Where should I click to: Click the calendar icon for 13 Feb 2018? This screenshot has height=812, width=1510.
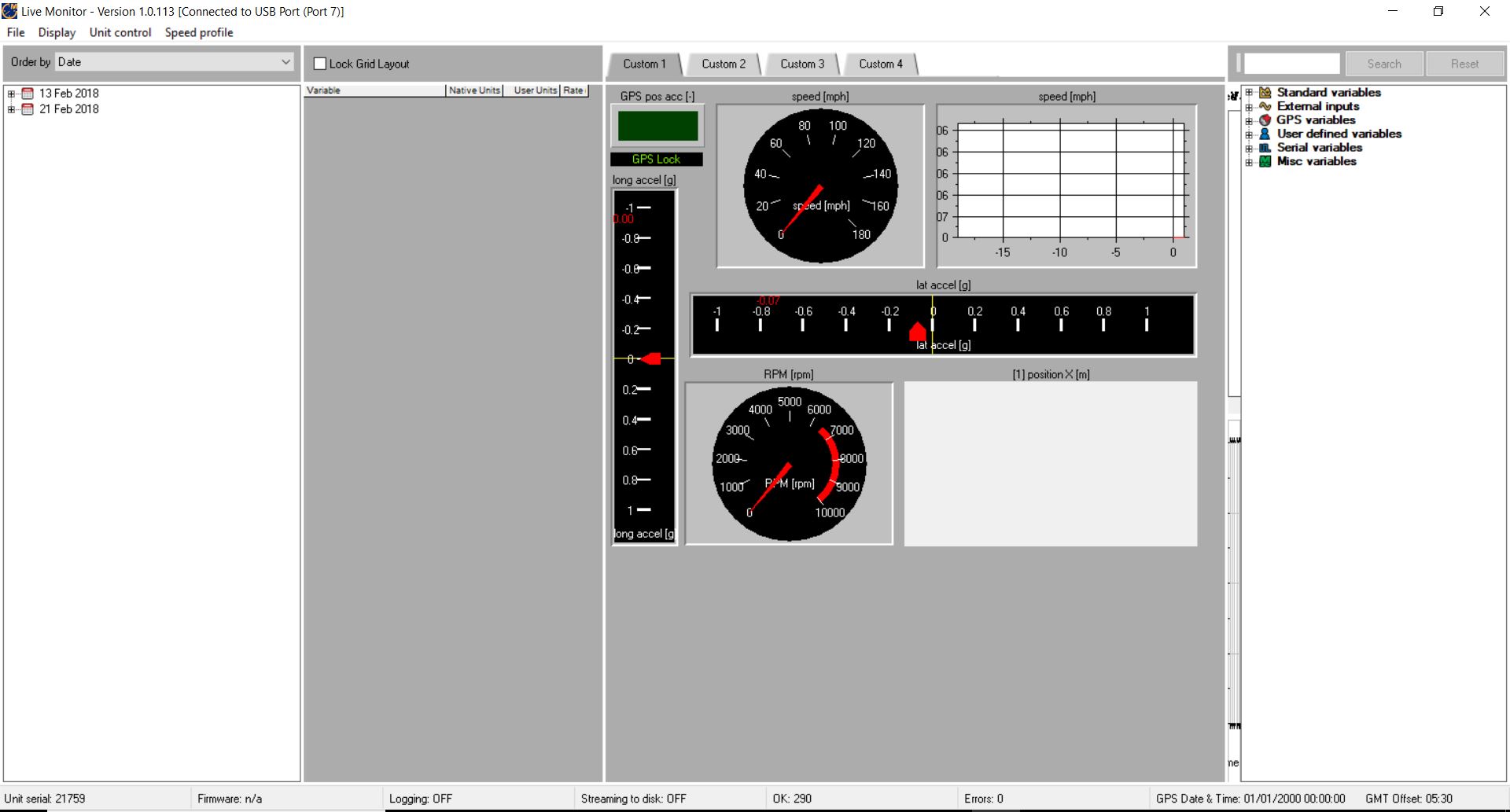[x=28, y=94]
